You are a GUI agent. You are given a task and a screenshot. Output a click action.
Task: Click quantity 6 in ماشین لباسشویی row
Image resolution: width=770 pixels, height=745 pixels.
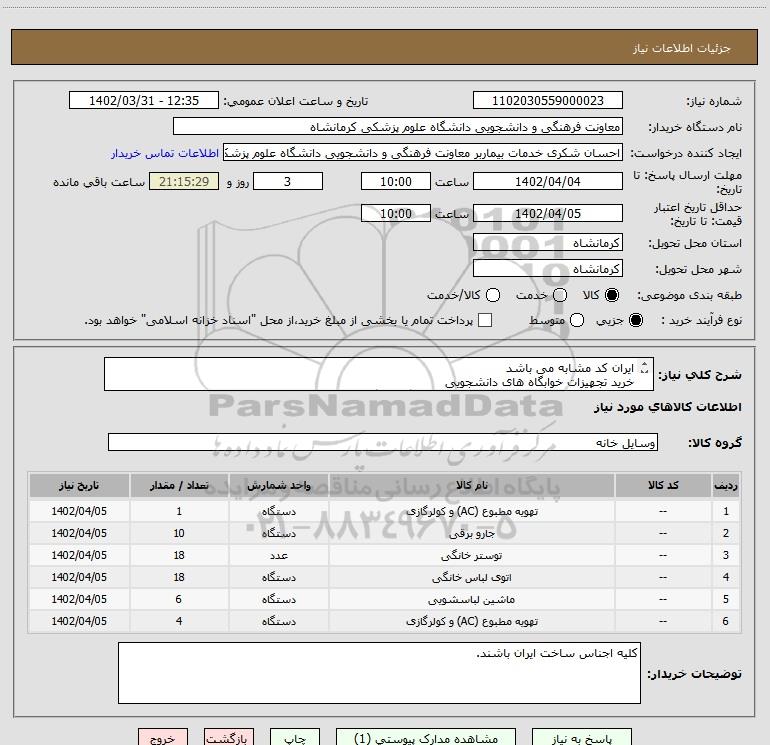(179, 599)
